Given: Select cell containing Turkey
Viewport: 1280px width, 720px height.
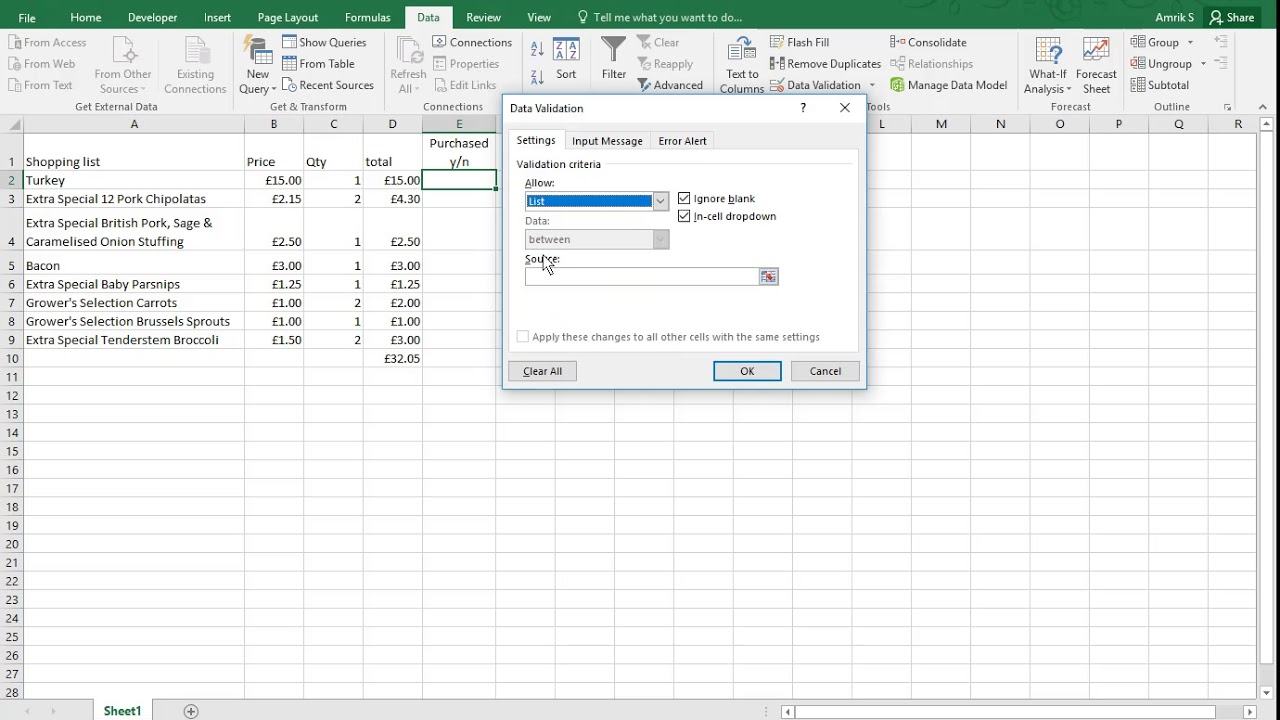Looking at the screenshot, I should (x=134, y=180).
